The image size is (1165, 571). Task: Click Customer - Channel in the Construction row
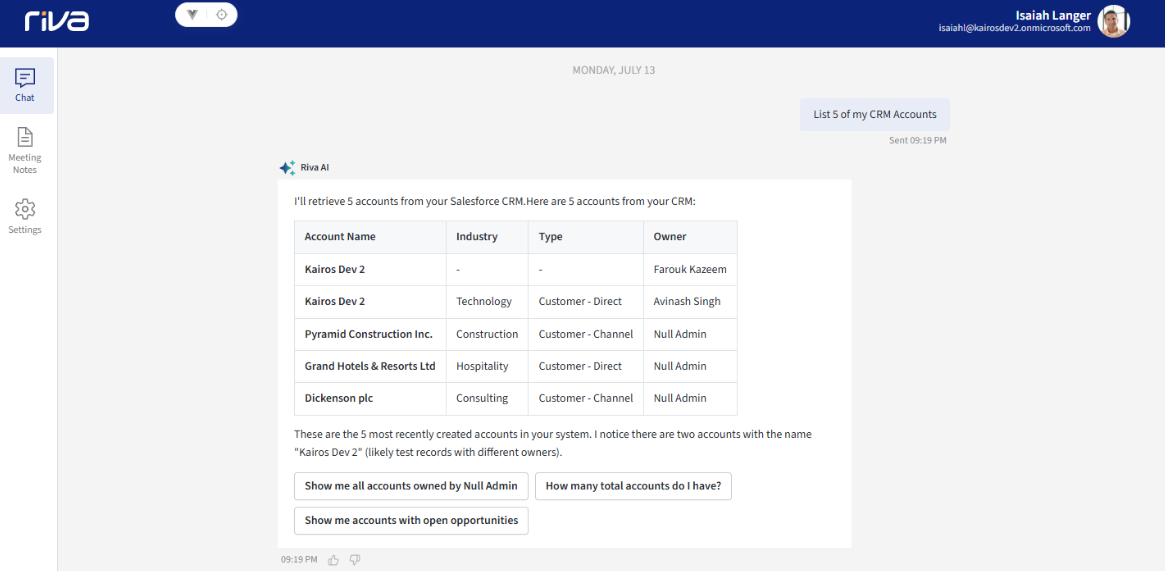[x=585, y=334]
